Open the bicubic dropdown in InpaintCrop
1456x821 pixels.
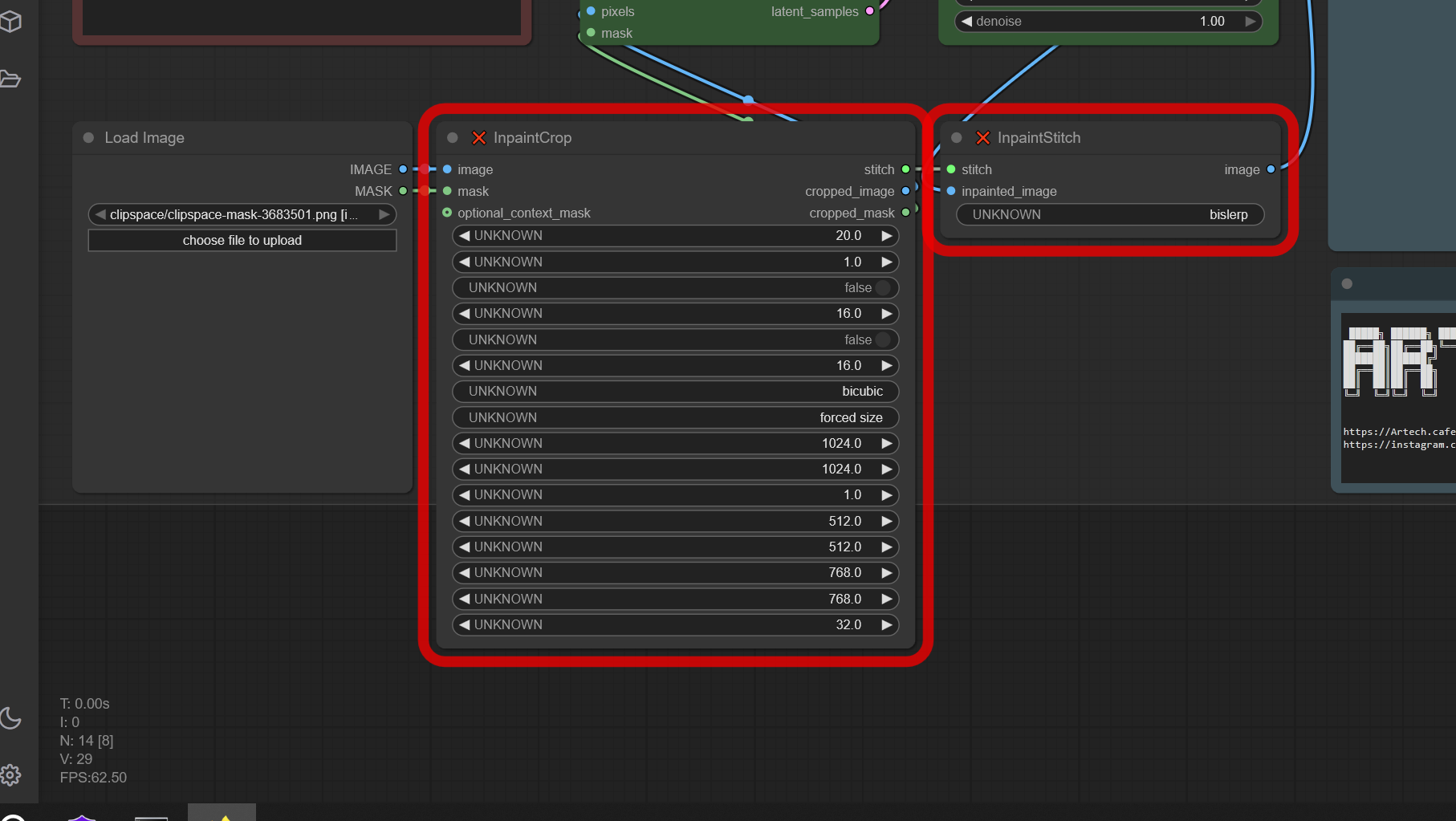pyautogui.click(x=675, y=392)
